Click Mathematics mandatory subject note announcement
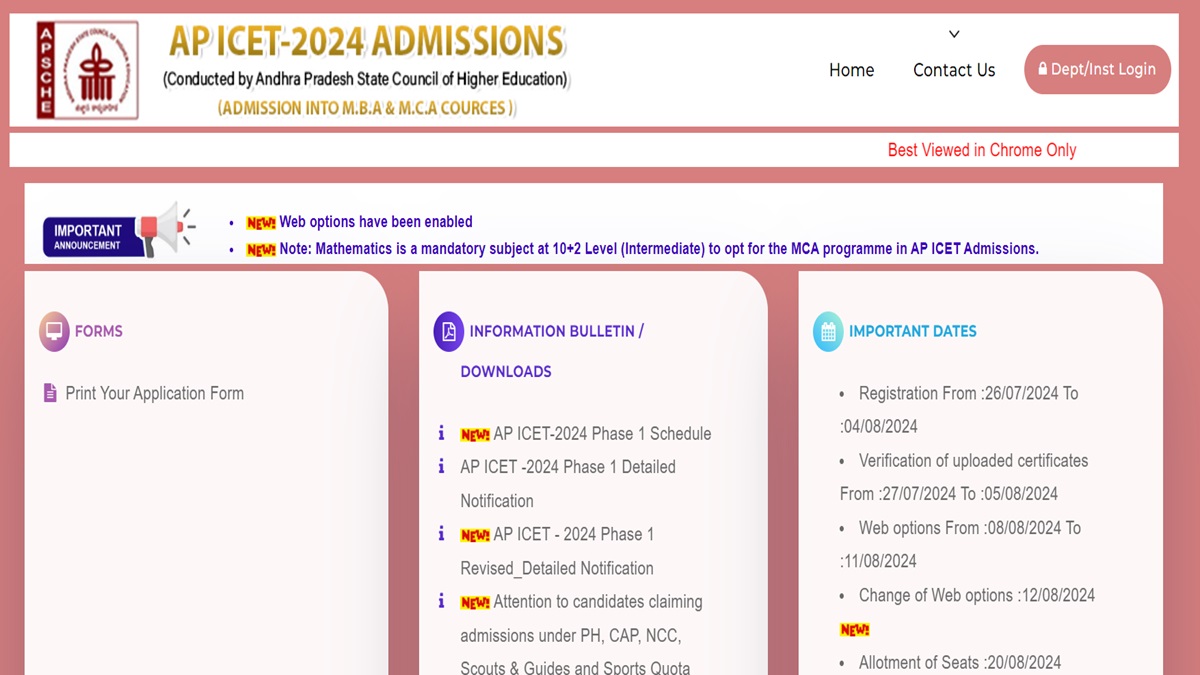The image size is (1200, 675). pos(659,249)
